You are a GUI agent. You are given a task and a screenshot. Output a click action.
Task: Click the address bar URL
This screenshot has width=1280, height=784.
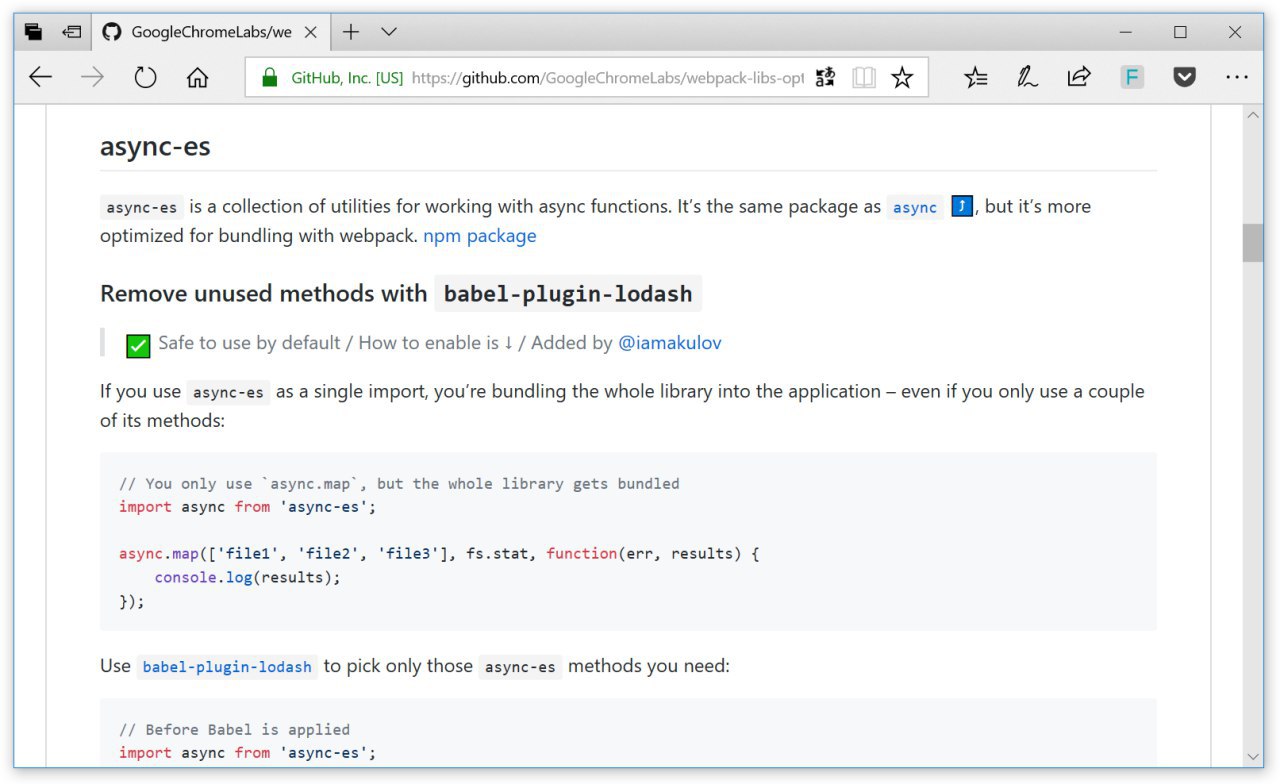608,77
